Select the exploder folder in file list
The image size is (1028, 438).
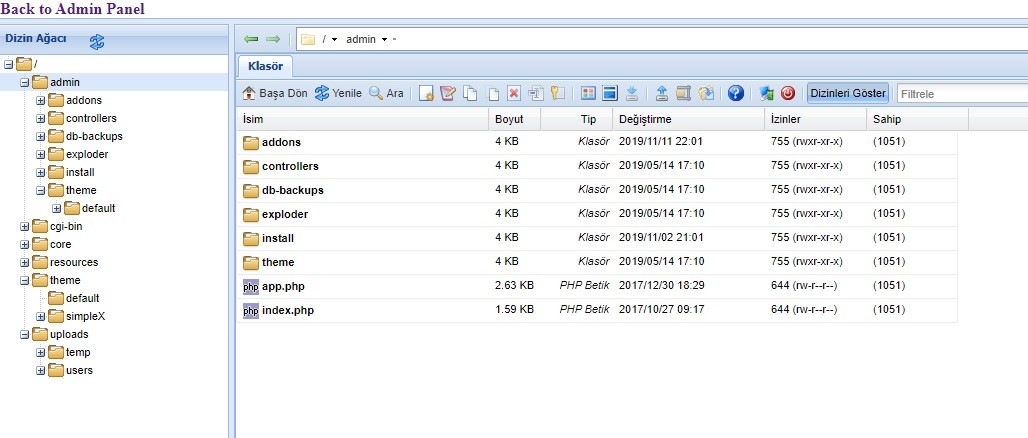[597, 214]
